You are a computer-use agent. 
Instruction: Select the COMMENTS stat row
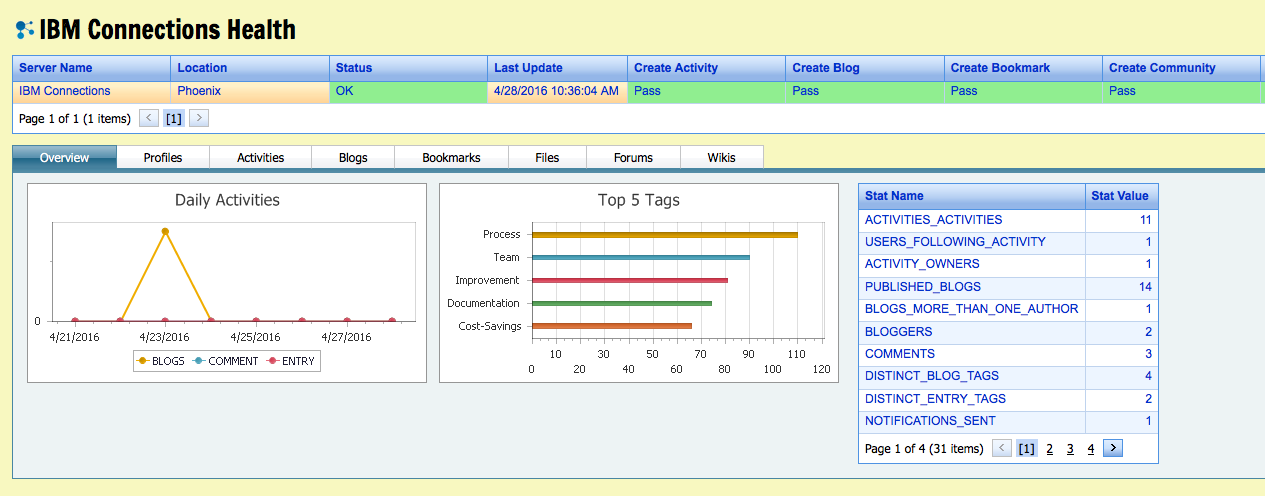coord(1008,354)
